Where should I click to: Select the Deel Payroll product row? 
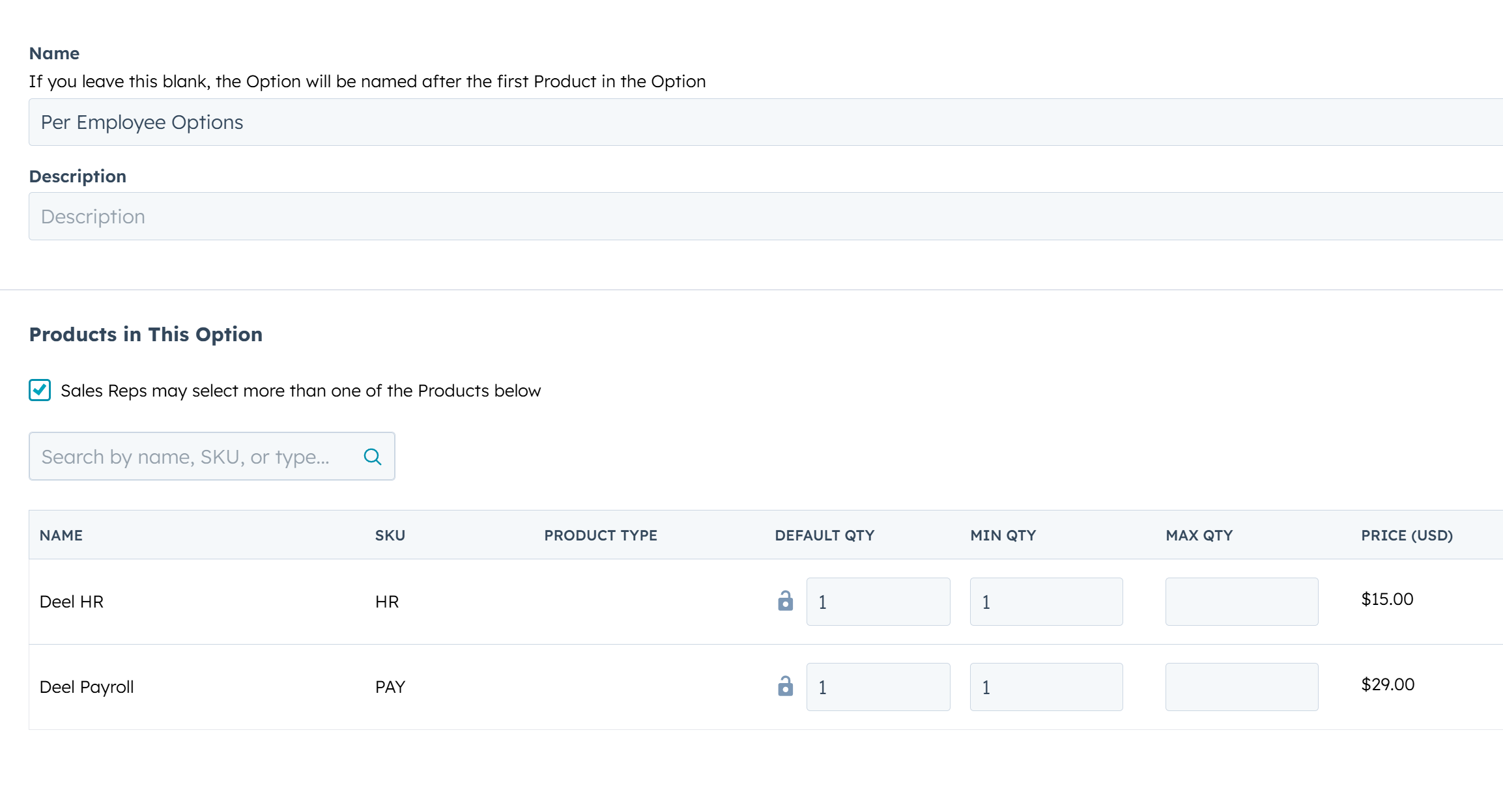87,686
